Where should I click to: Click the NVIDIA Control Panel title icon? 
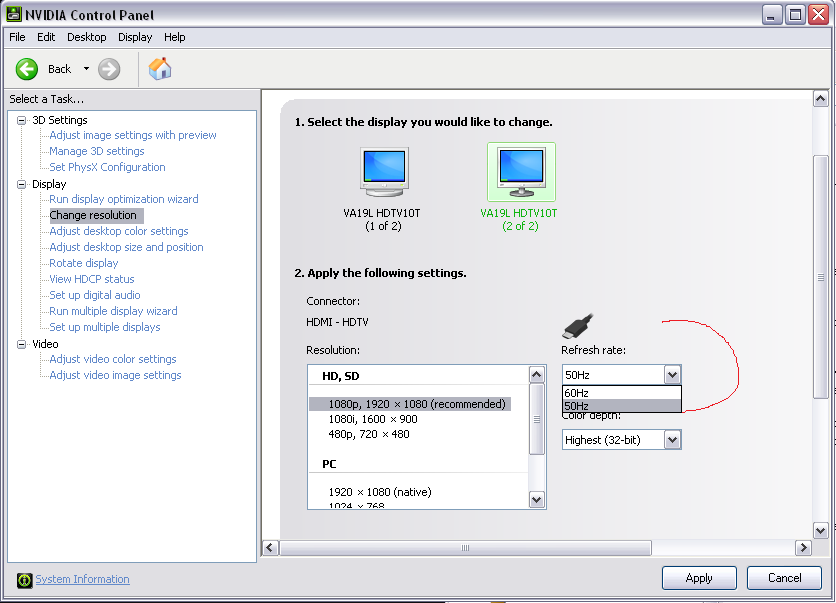pos(14,14)
